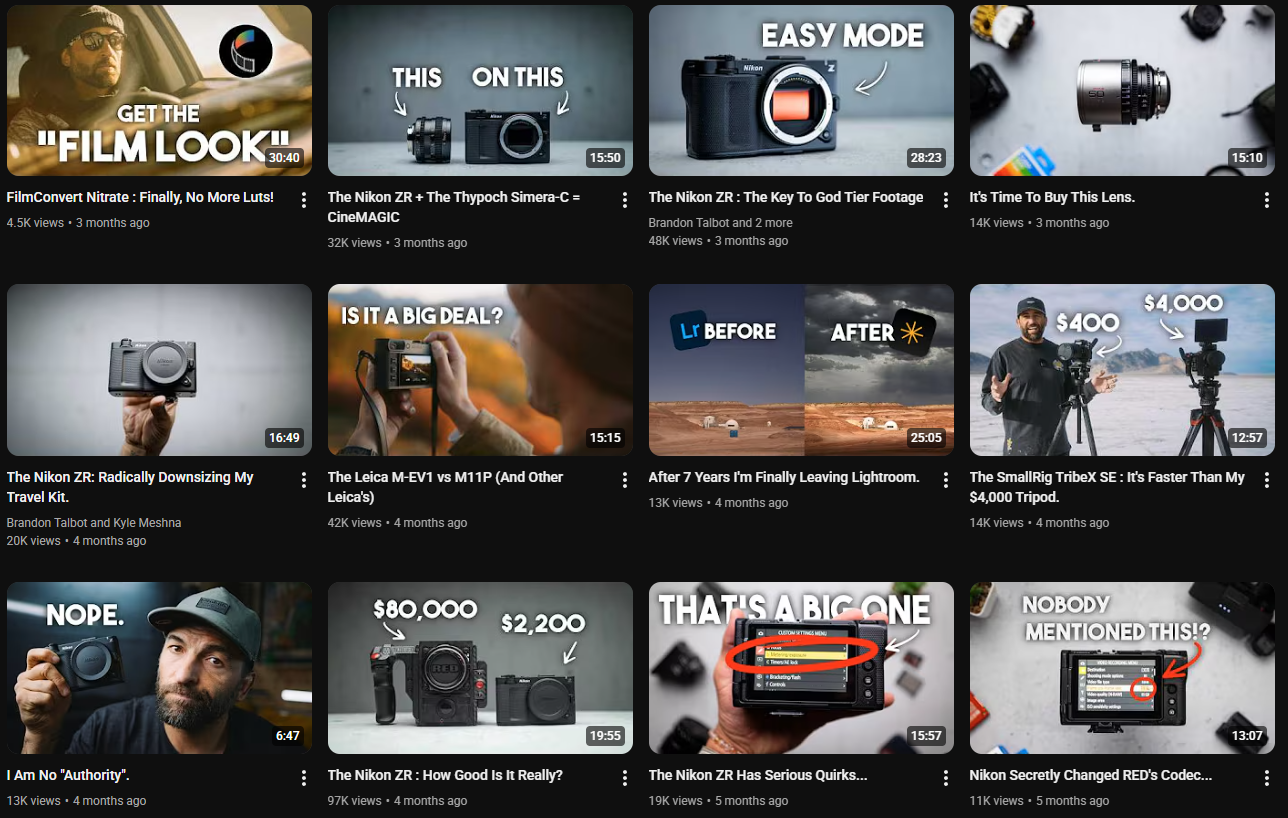Open action menu for Nikon ZR Serious Quirks video

(946, 778)
